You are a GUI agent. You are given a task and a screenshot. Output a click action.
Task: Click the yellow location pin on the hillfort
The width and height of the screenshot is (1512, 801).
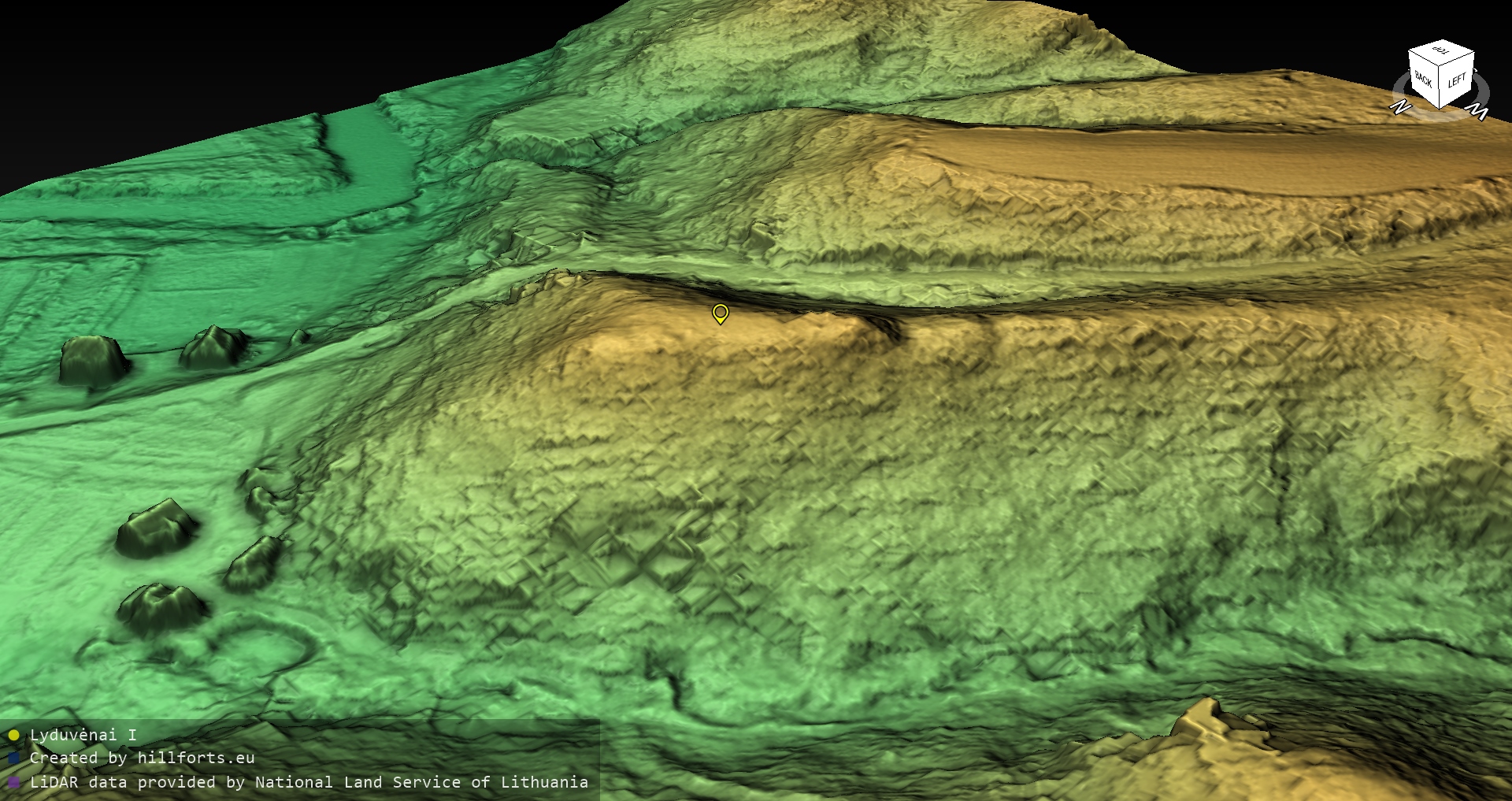[x=720, y=313]
